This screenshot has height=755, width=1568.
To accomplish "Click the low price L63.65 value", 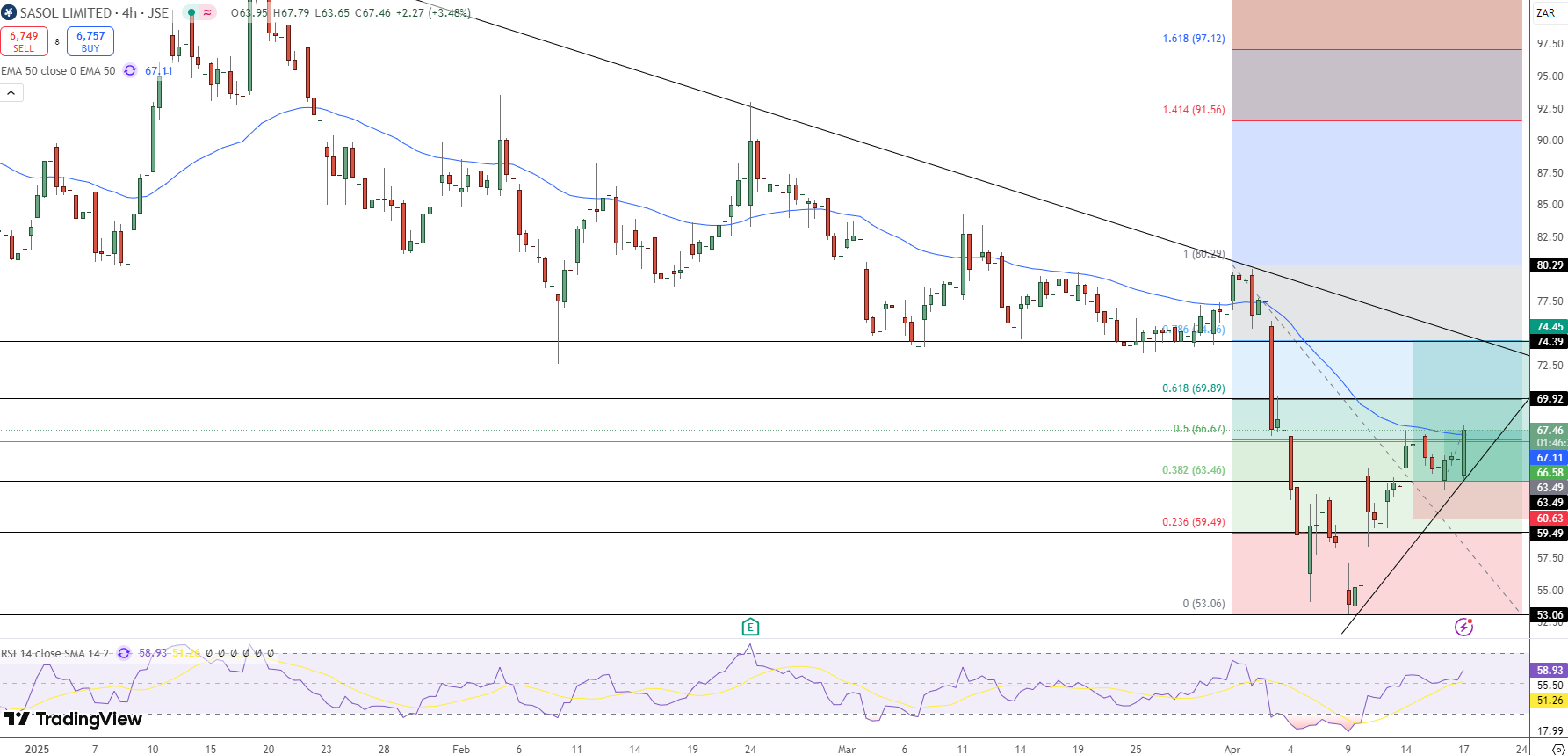I will click(332, 13).
